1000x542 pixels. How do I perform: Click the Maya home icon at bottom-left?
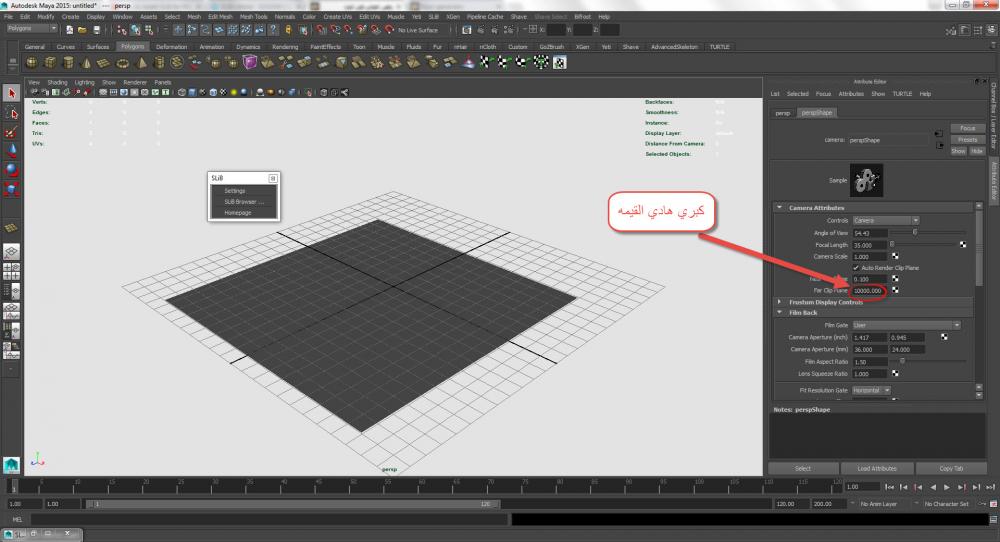click(11, 465)
